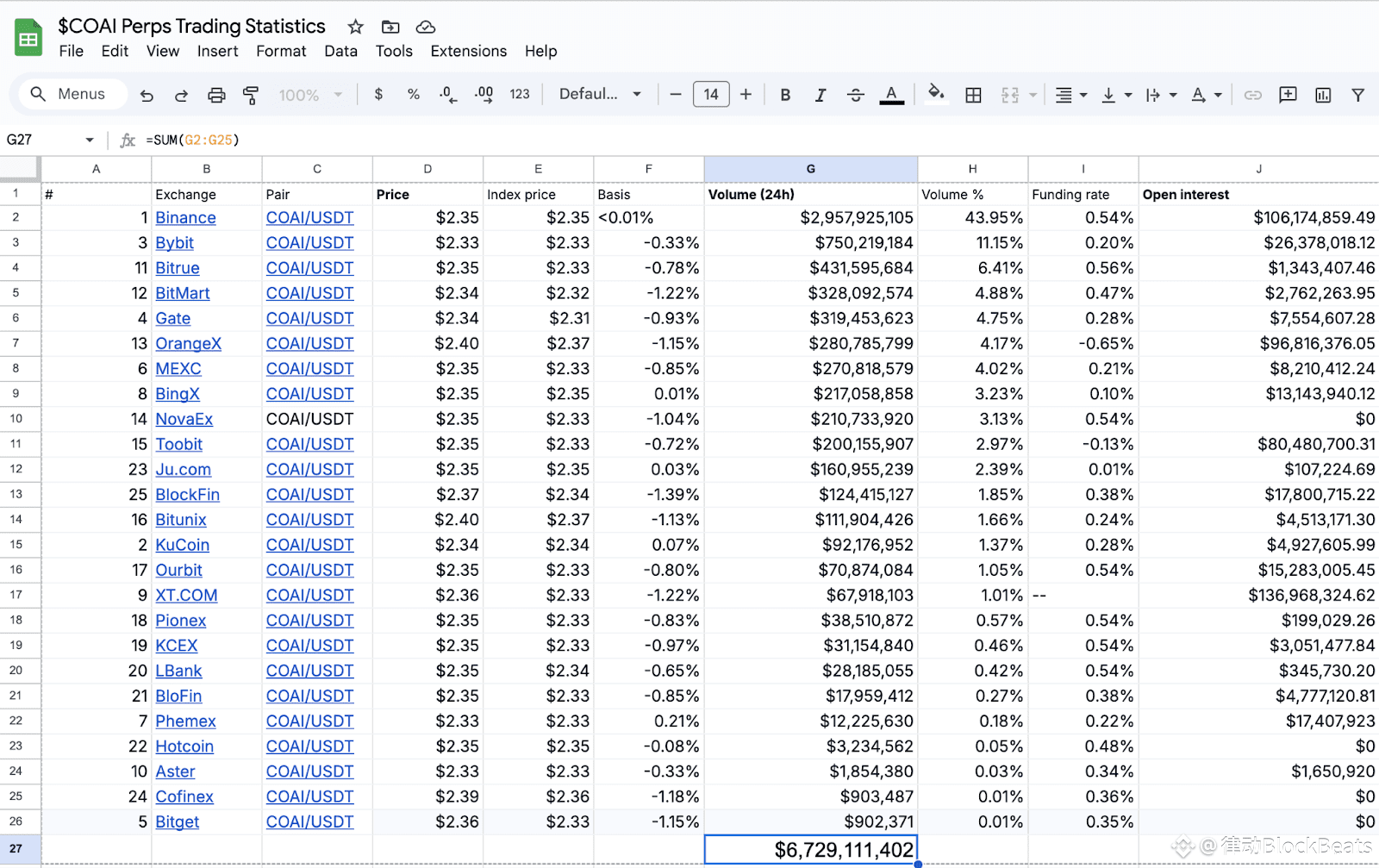Click the font size input field

click(711, 94)
